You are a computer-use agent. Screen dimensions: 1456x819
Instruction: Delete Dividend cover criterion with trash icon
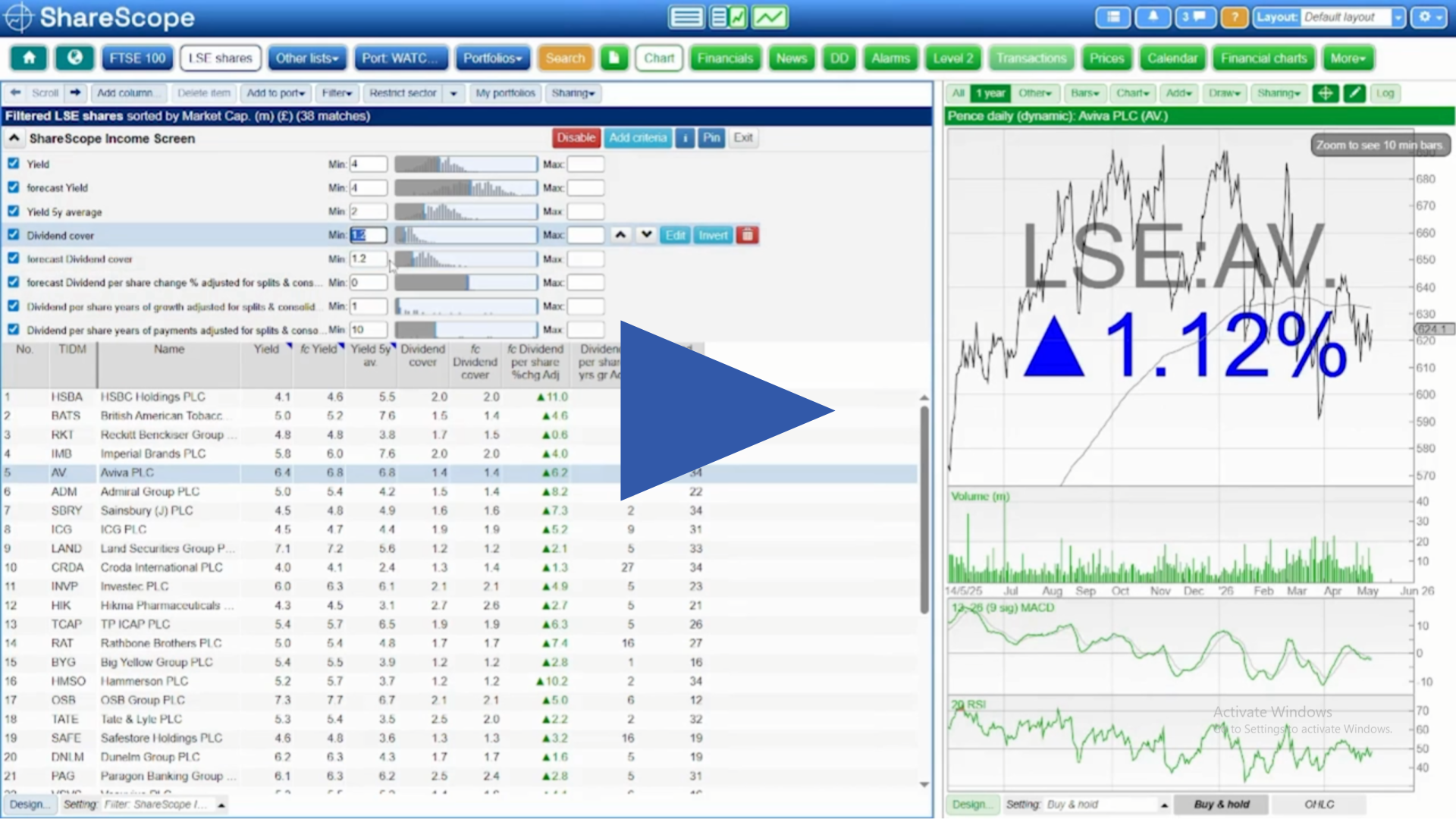(x=747, y=235)
